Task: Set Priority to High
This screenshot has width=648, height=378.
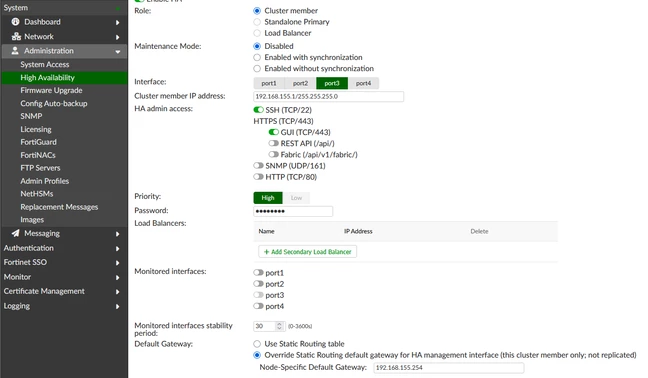Action: (268, 198)
